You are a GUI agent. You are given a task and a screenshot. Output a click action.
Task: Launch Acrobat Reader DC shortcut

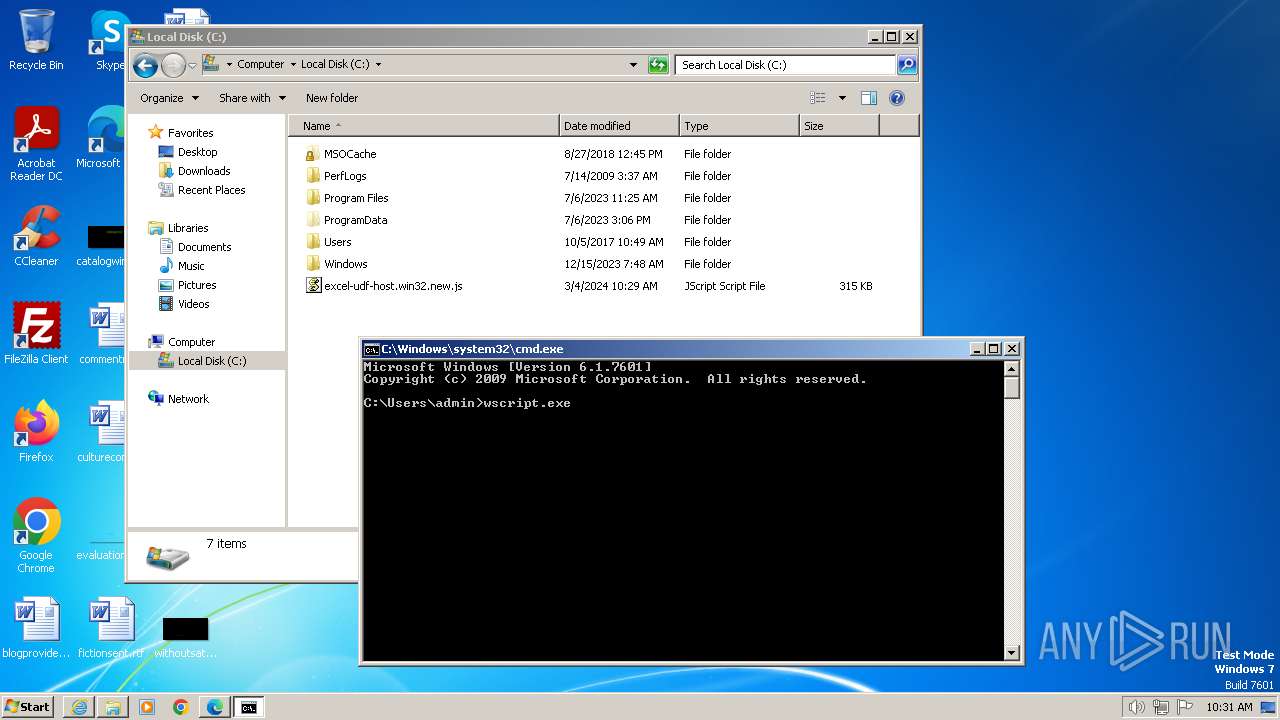36,145
